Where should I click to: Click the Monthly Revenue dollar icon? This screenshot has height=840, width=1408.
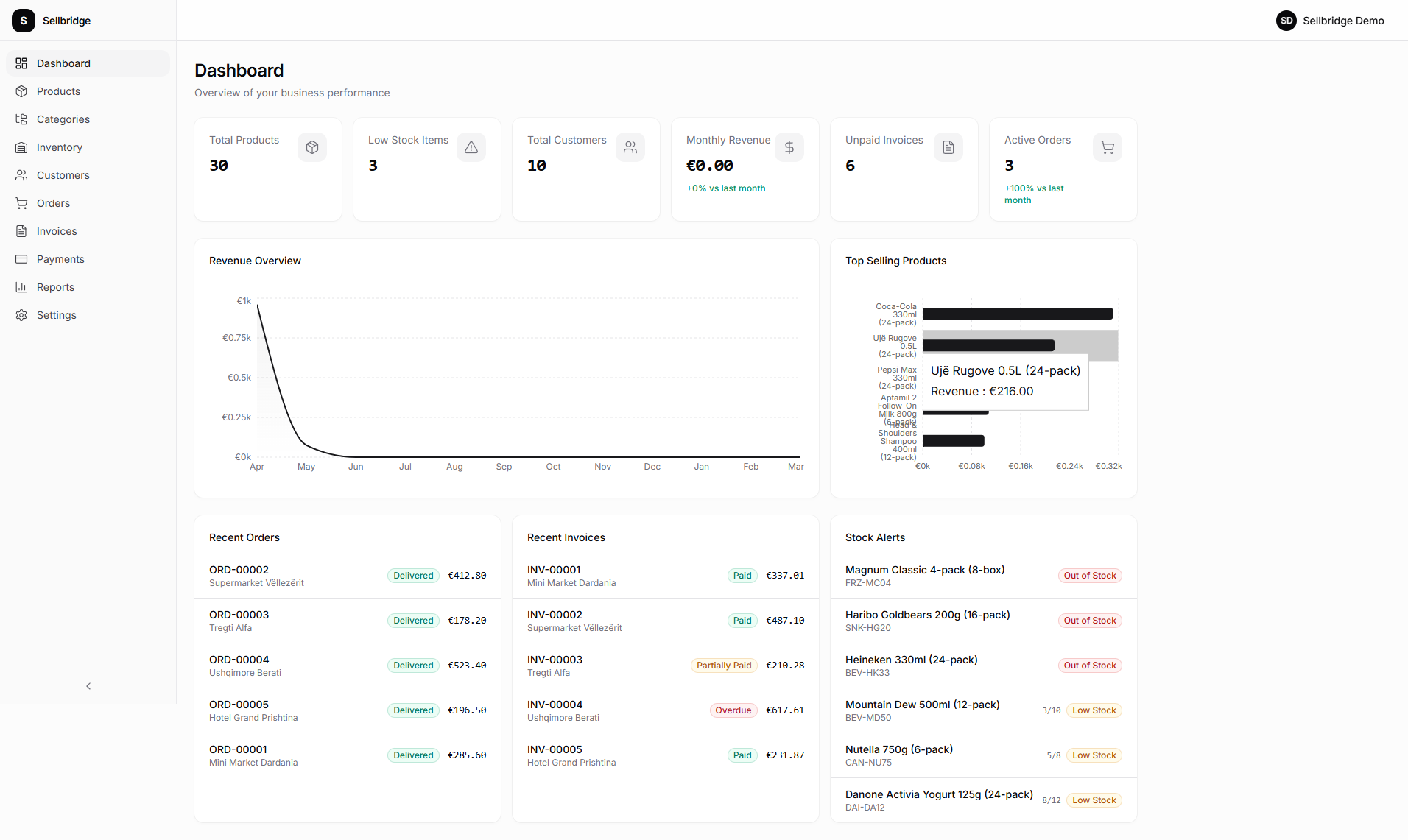click(x=789, y=147)
